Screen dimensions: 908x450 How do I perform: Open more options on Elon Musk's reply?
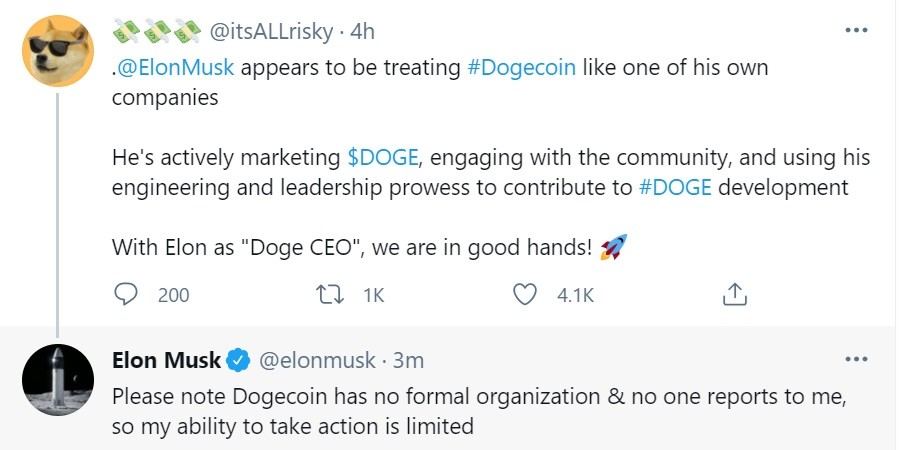pyautogui.click(x=856, y=359)
